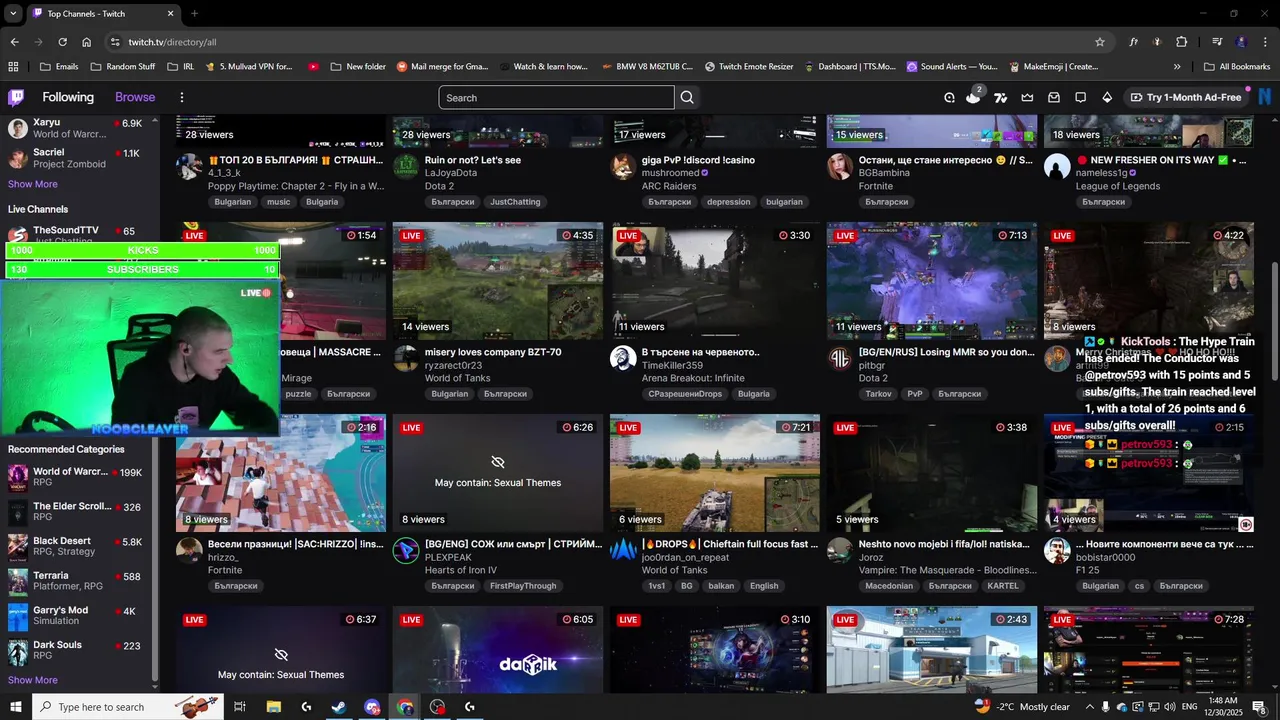Open File Explorer from taskbar
The width and height of the screenshot is (1280, 720).
point(273,707)
